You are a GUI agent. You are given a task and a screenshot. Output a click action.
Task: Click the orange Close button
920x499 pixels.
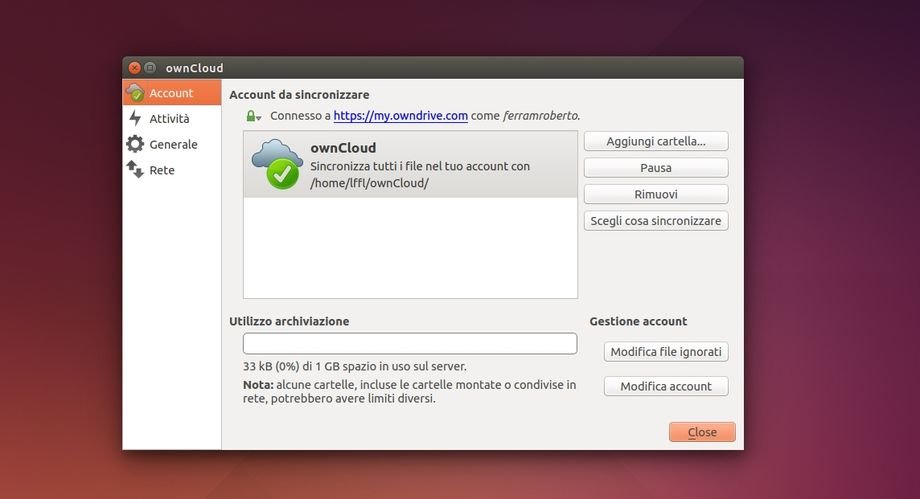pyautogui.click(x=702, y=432)
